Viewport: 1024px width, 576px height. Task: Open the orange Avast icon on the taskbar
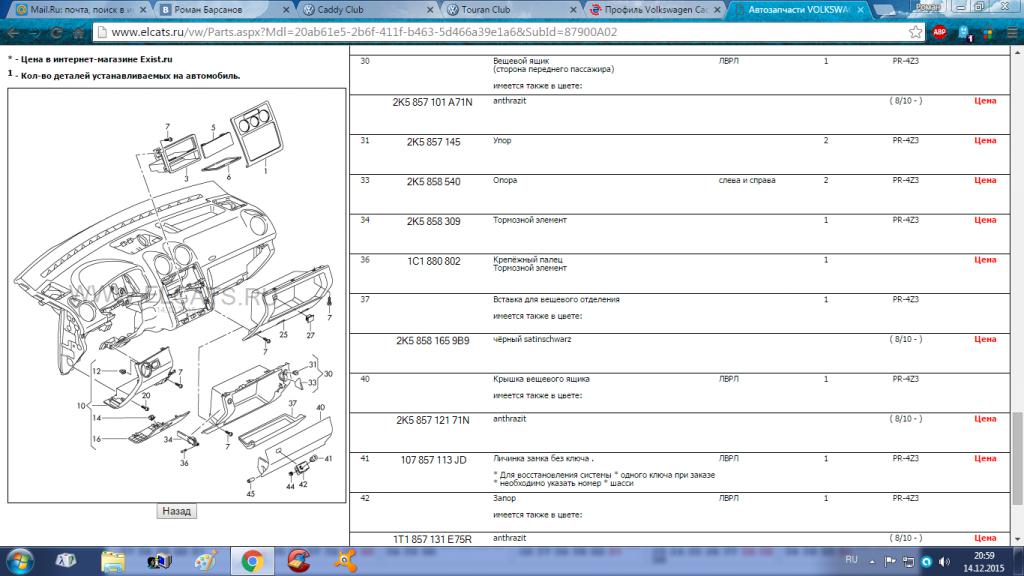[x=344, y=561]
